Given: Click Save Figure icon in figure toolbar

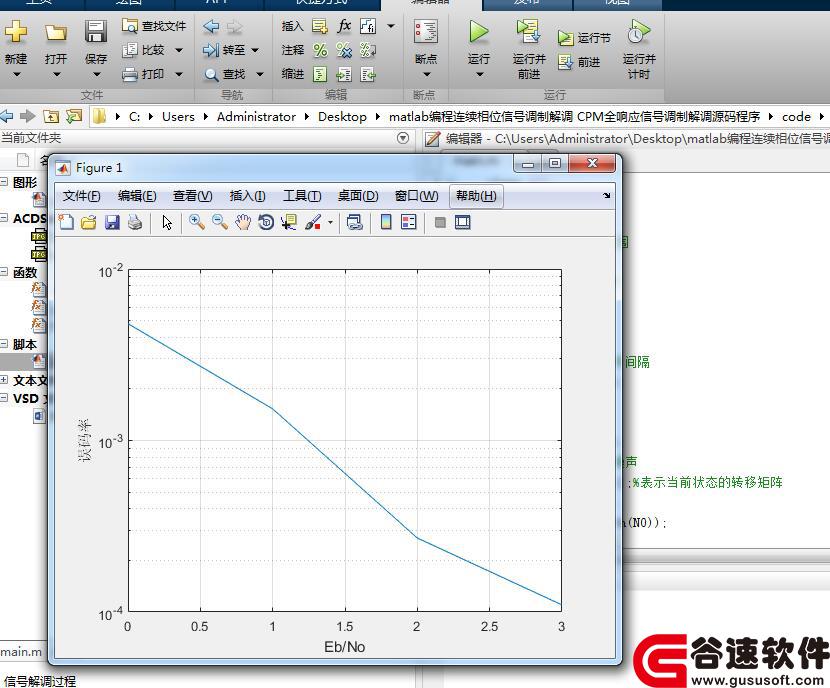Looking at the screenshot, I should pyautogui.click(x=112, y=222).
